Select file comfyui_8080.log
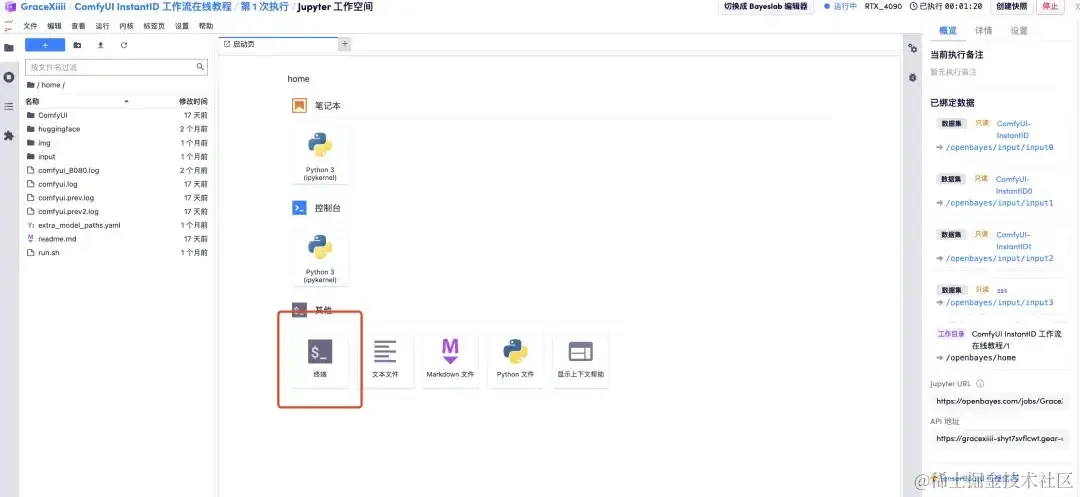This screenshot has height=497, width=1080. tap(117, 170)
